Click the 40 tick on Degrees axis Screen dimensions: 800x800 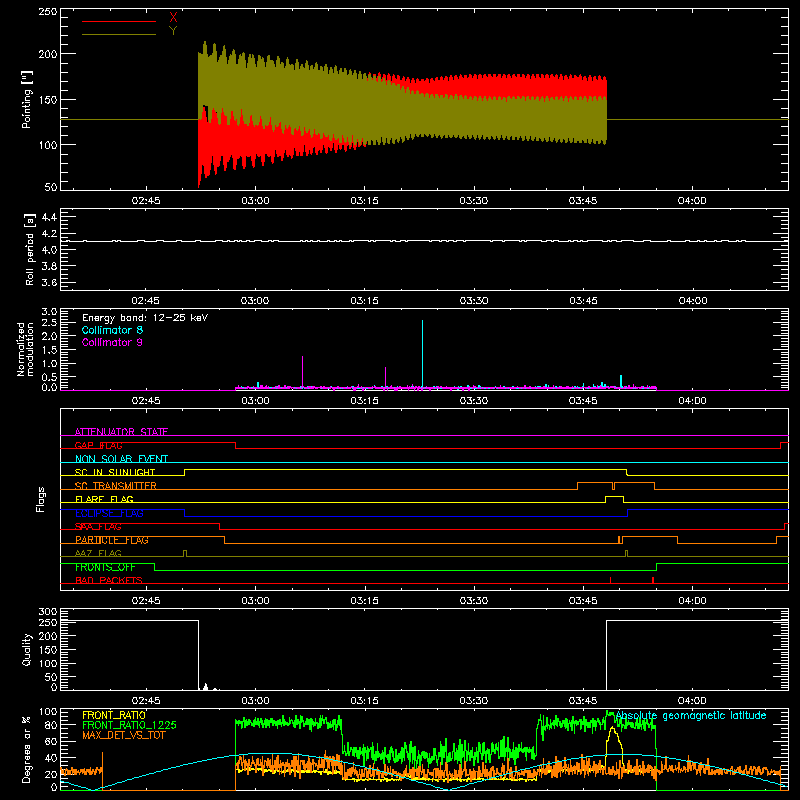(x=51, y=758)
